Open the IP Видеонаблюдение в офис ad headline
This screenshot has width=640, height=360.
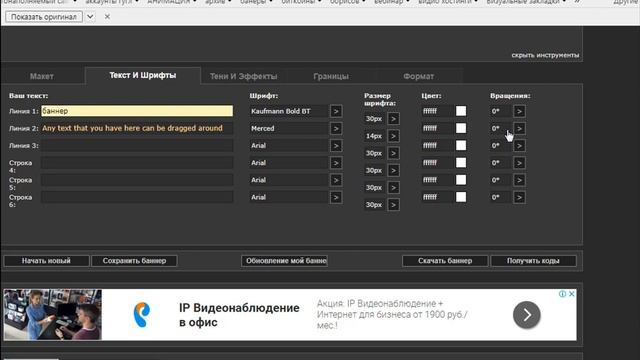[x=239, y=315]
